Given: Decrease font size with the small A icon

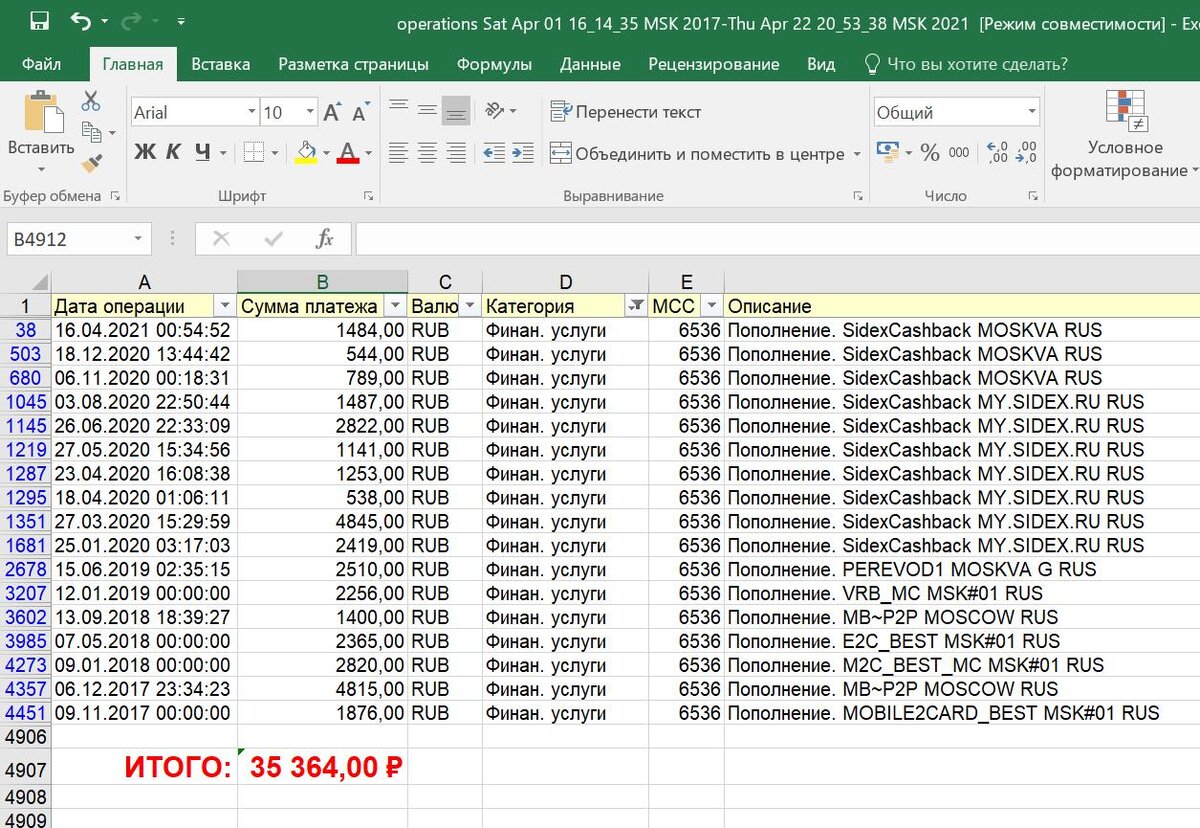Looking at the screenshot, I should click(360, 112).
